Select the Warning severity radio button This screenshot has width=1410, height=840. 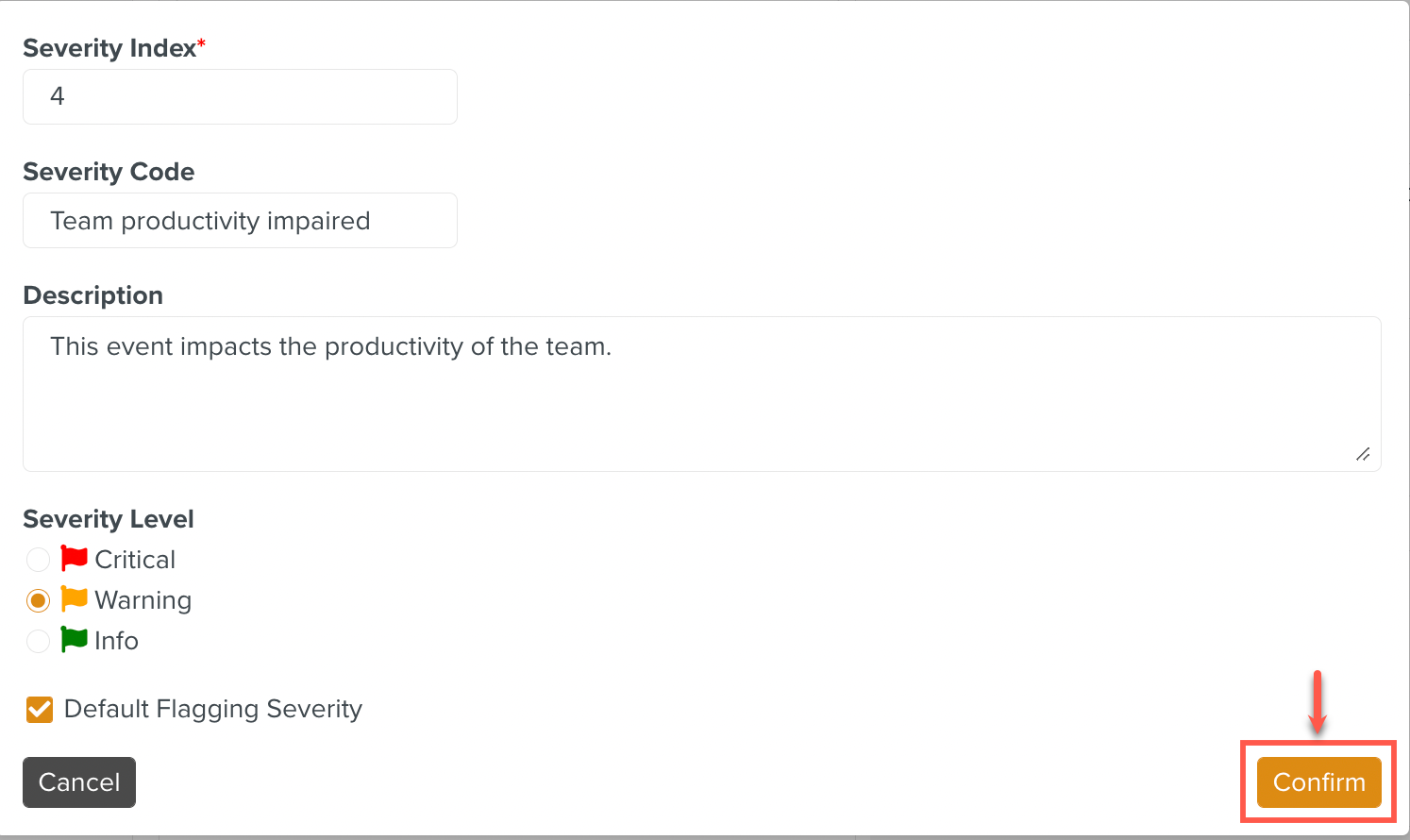pyautogui.click(x=38, y=600)
